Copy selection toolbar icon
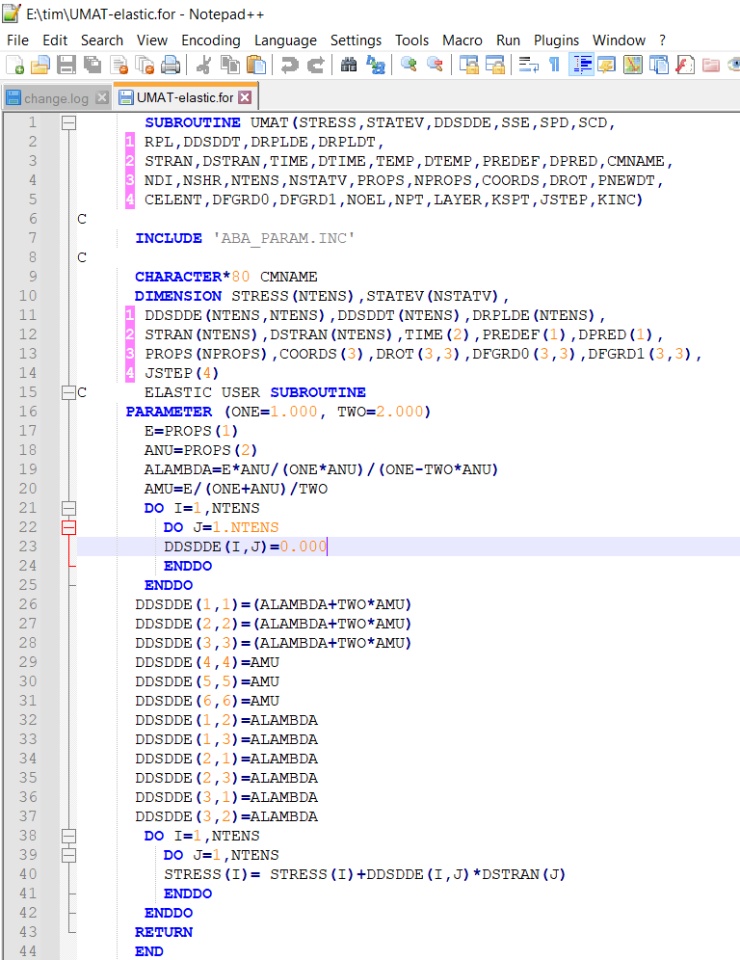The width and height of the screenshot is (740, 960). tap(230, 64)
